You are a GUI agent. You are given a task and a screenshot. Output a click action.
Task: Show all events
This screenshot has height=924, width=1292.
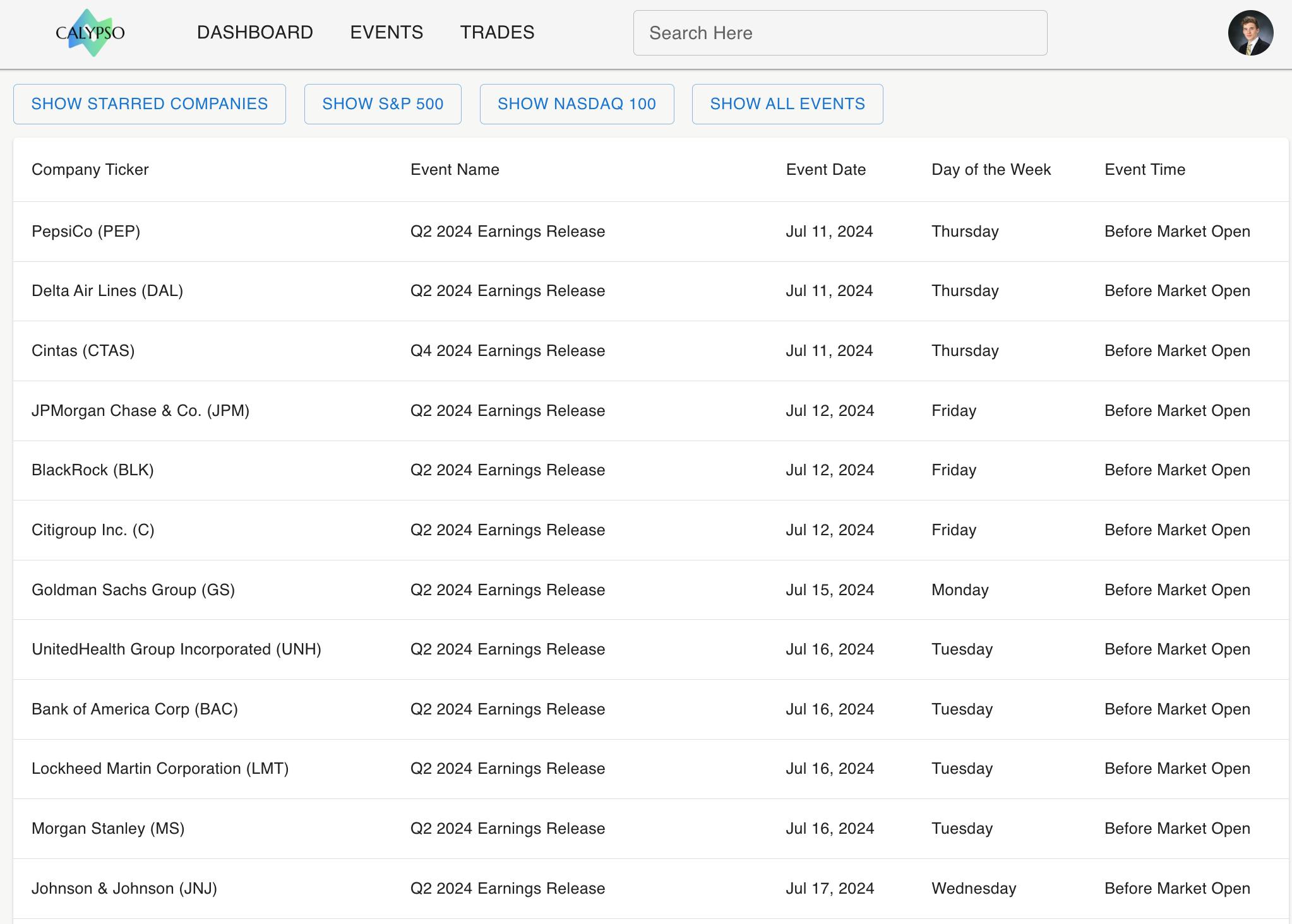[787, 104]
